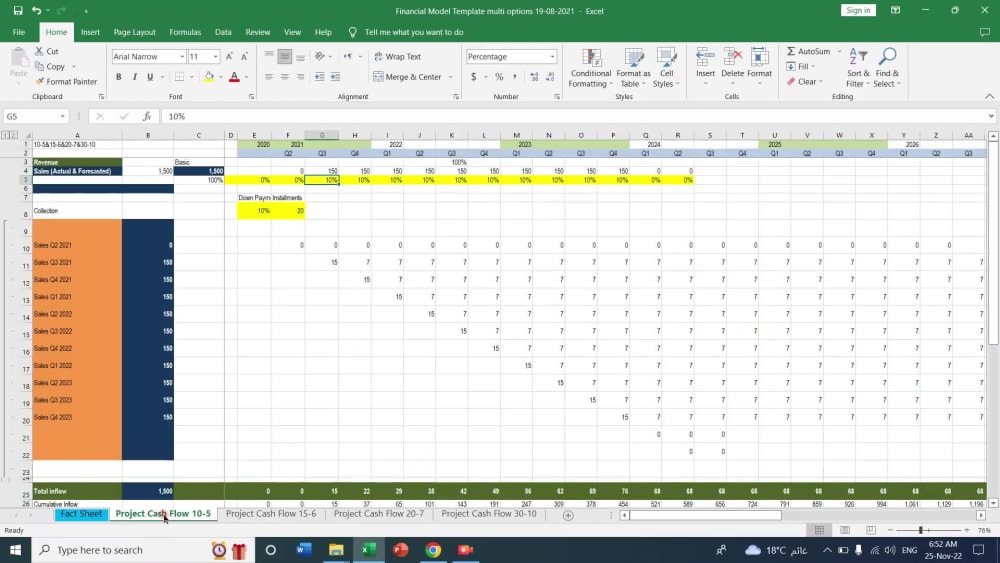The width and height of the screenshot is (1000, 563).
Task: Open Excel from the Windows taskbar
Action: pos(369,550)
